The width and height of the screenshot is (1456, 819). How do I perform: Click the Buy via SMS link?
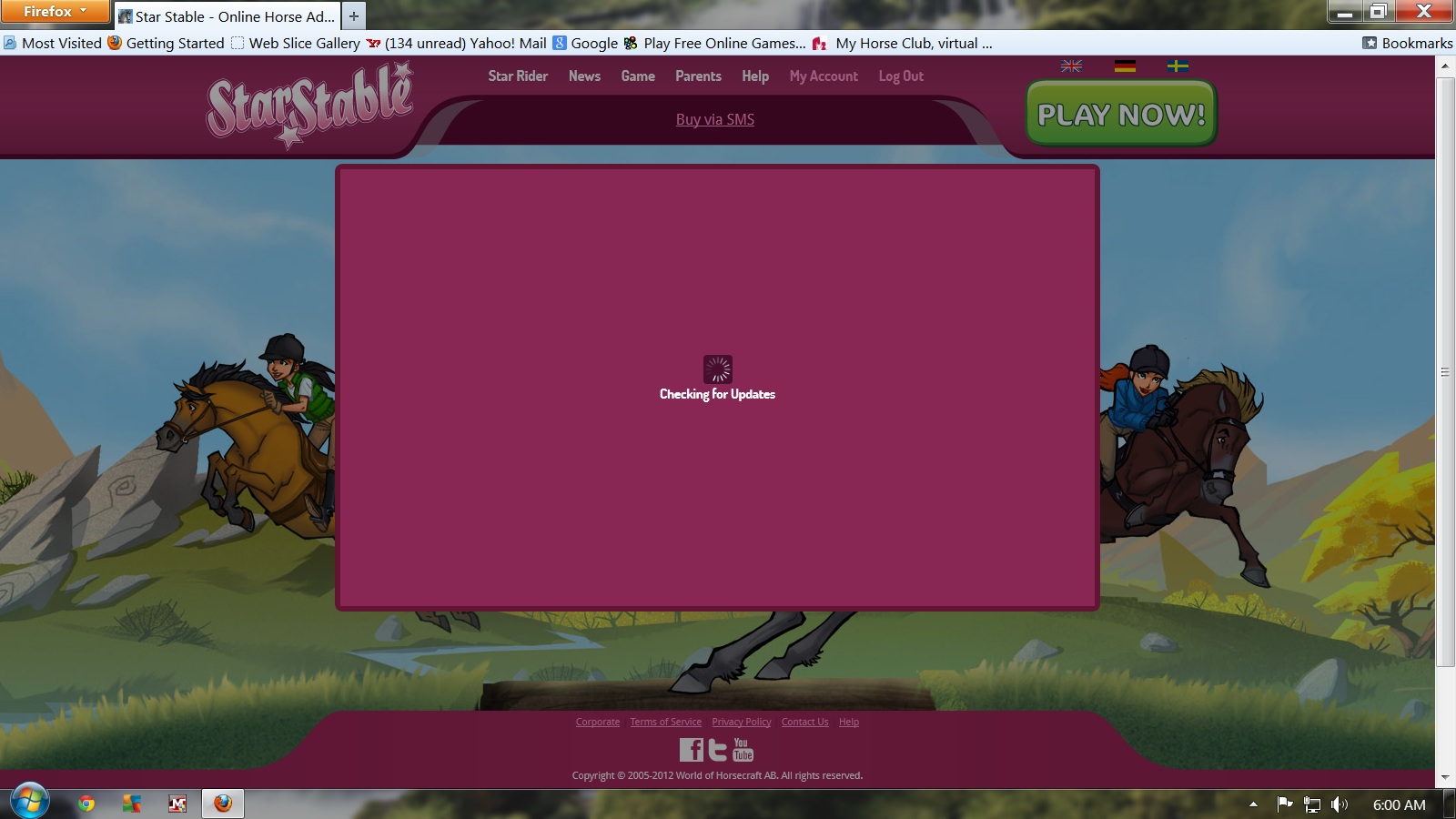(715, 119)
